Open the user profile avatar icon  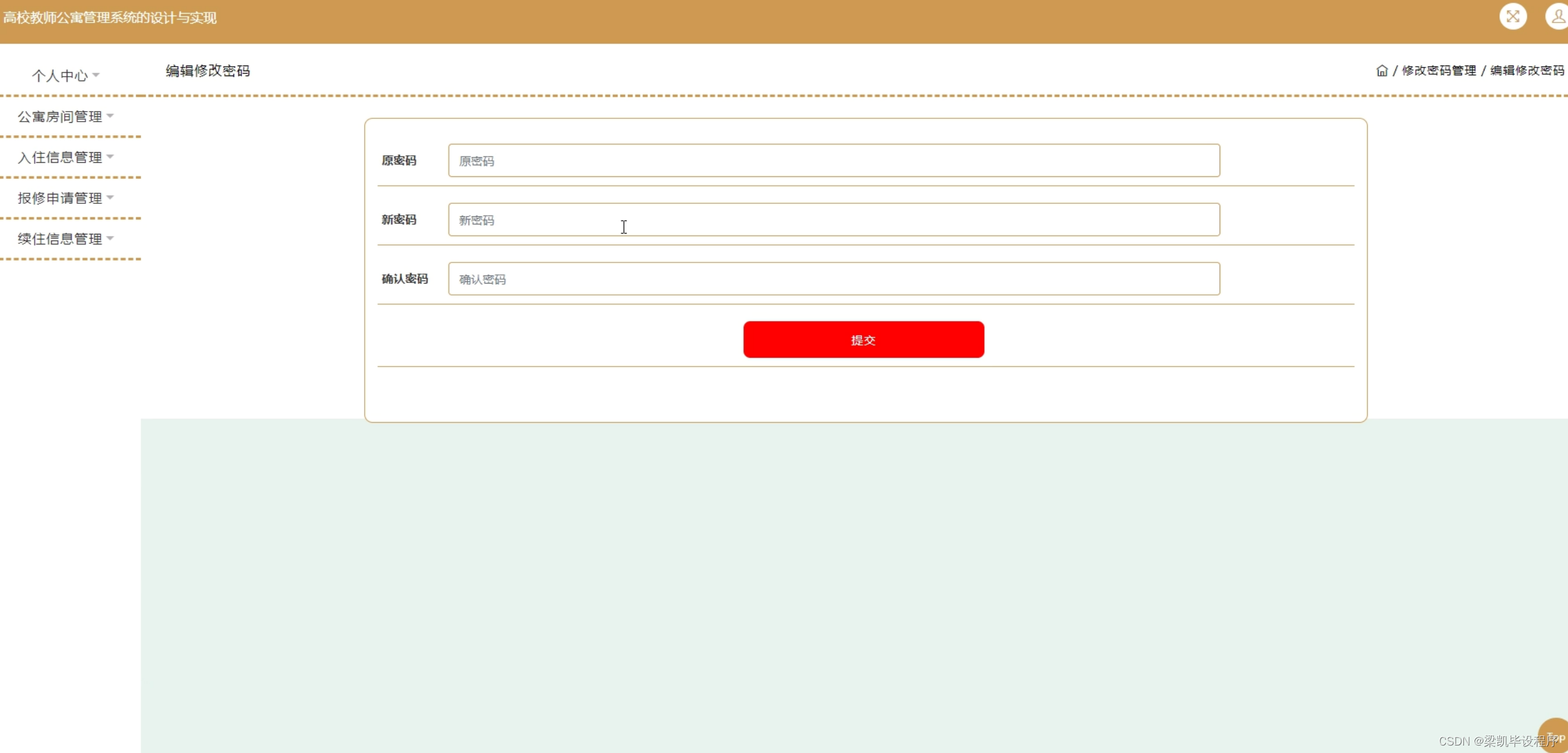tap(1557, 17)
